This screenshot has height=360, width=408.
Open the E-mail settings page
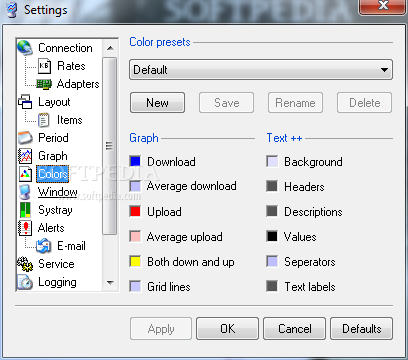pos(71,246)
